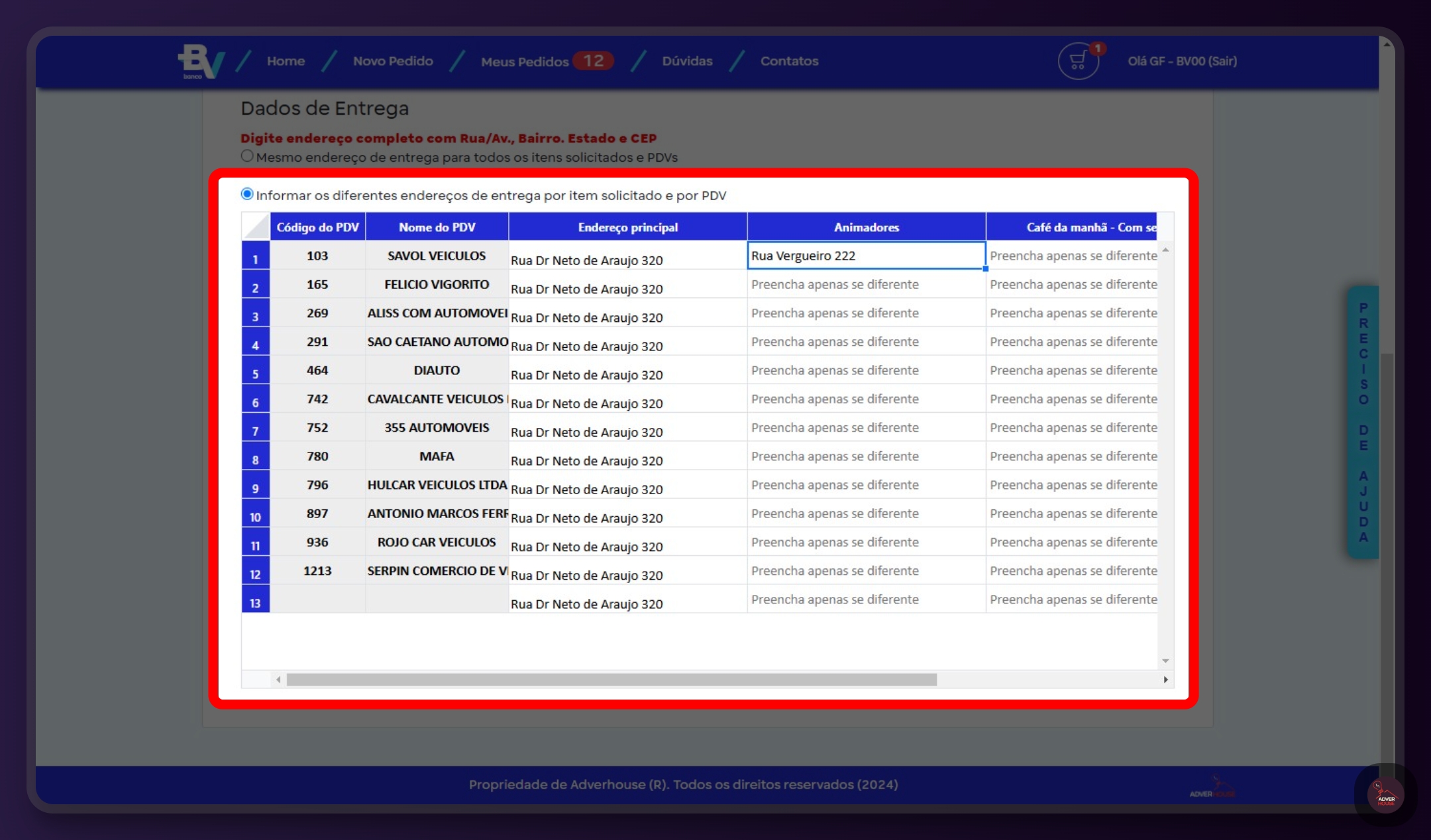Viewport: 1431px width, 840px height.
Task: Click the horizontal scrollbar of the table
Action: [x=611, y=680]
